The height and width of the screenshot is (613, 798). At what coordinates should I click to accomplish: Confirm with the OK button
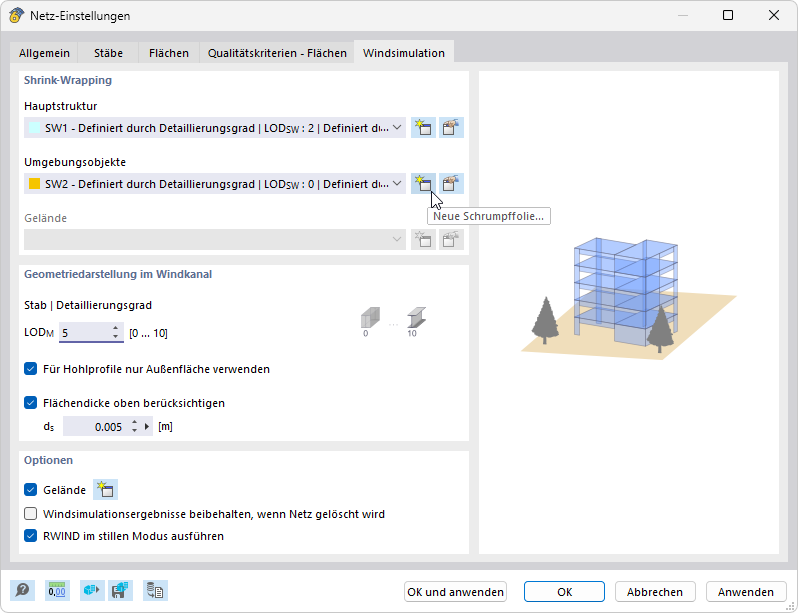coord(564,592)
